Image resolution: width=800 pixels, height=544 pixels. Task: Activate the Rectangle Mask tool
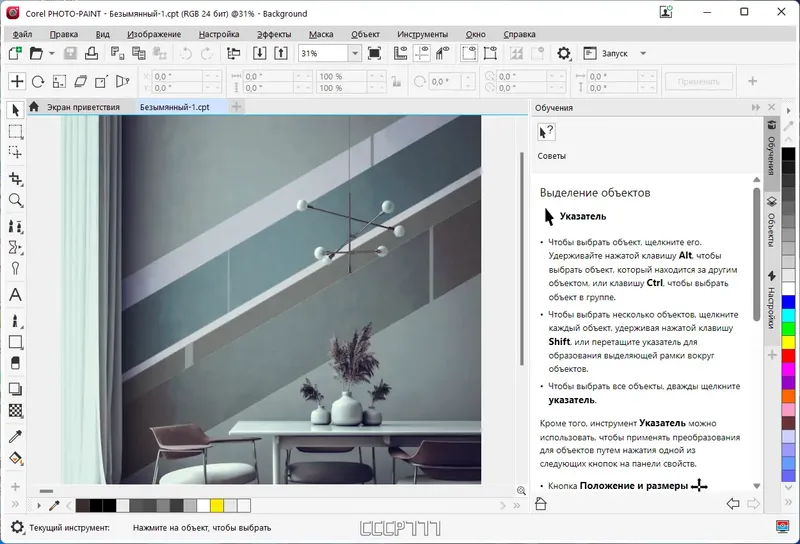[15, 131]
